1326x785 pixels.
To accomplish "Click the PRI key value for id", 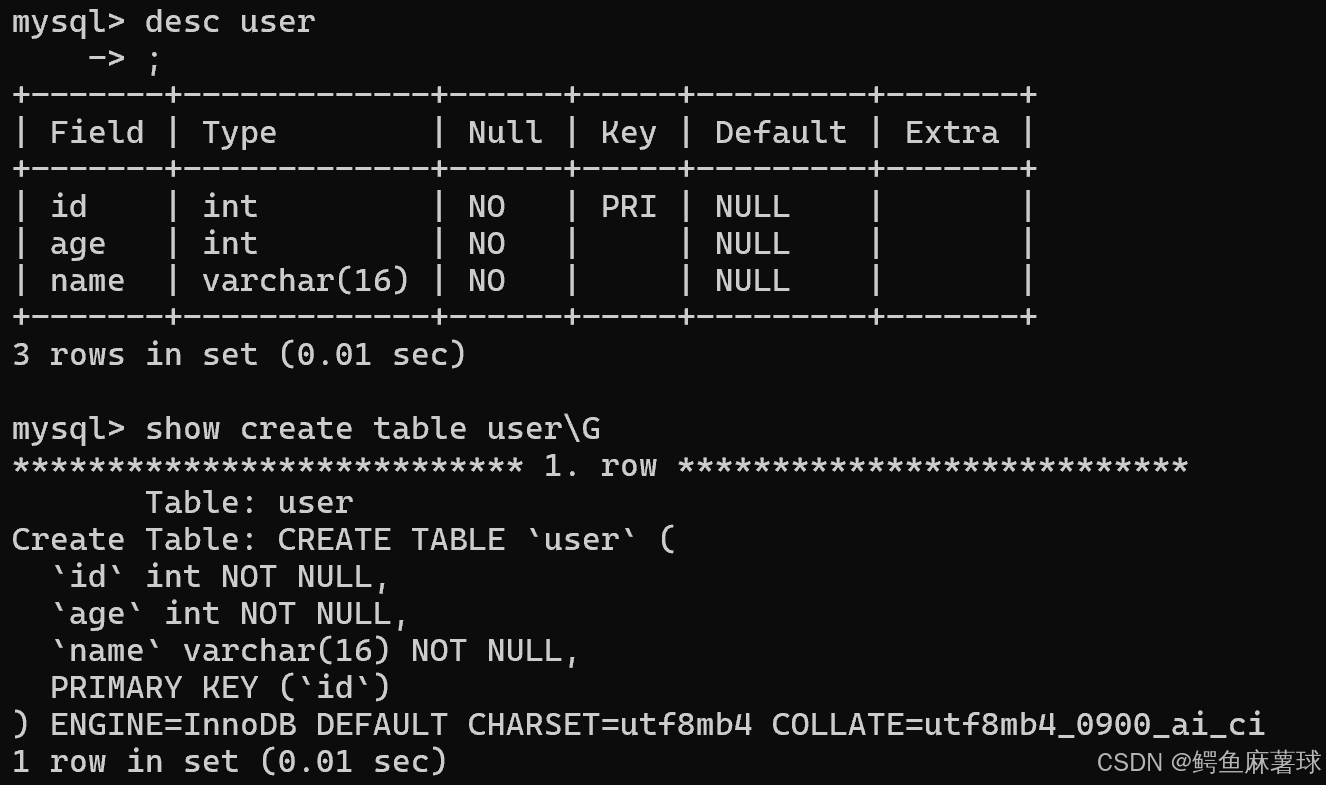I will click(629, 207).
